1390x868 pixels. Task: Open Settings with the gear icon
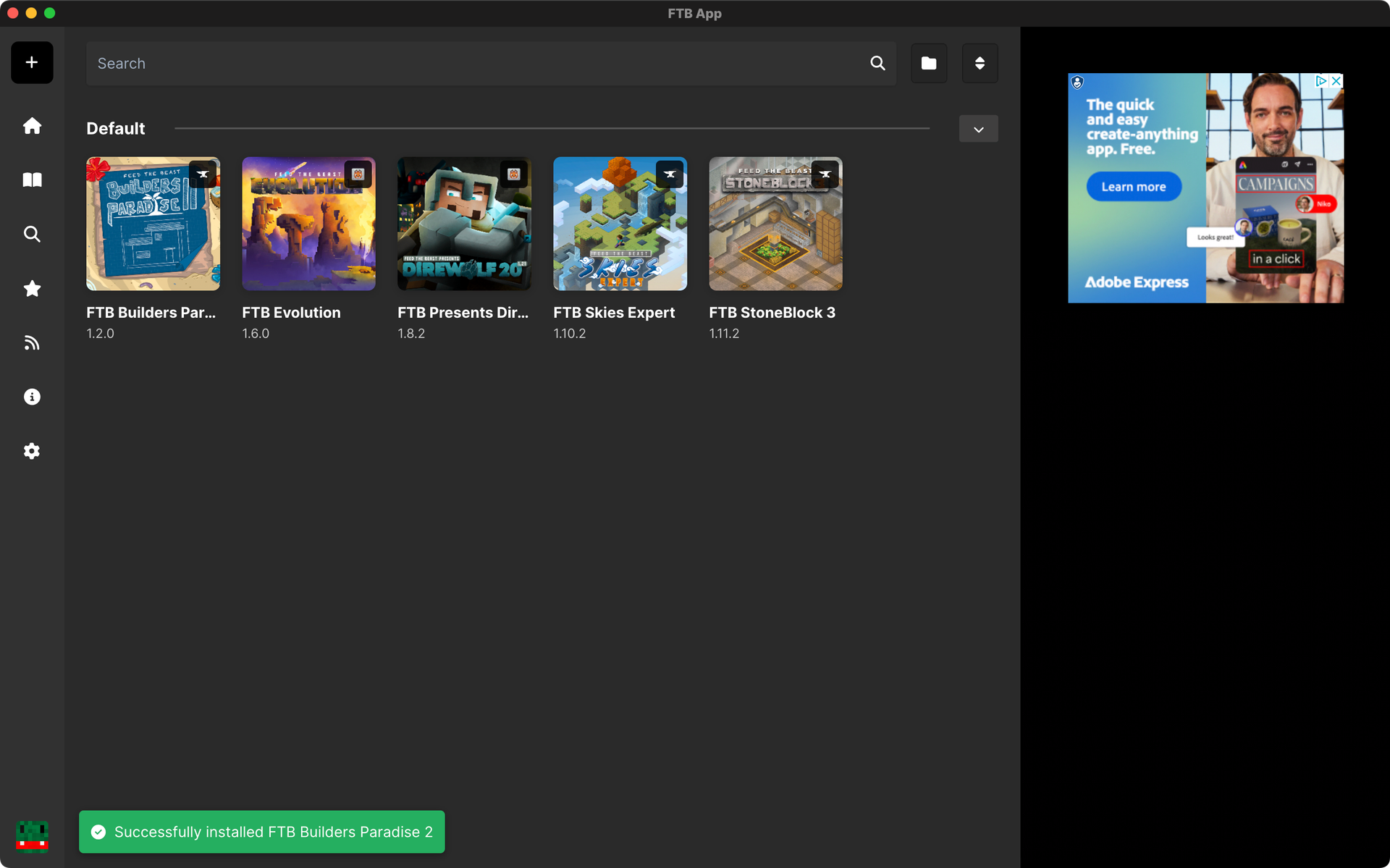pyautogui.click(x=32, y=451)
